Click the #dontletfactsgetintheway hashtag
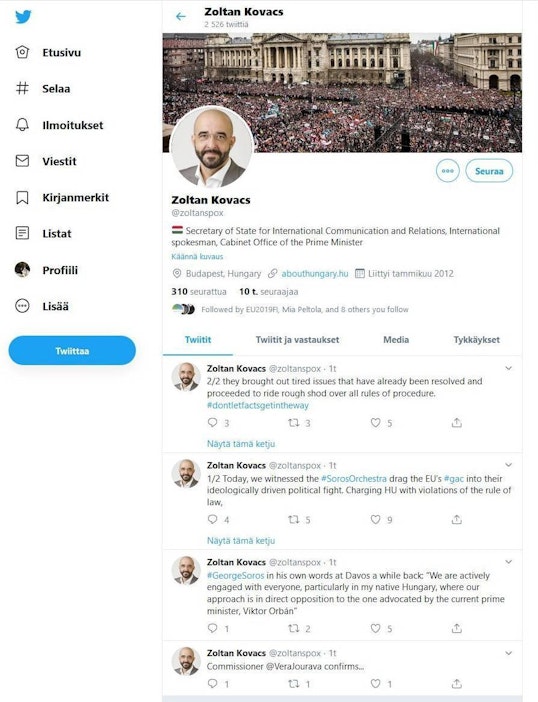This screenshot has width=538, height=702. (258, 405)
